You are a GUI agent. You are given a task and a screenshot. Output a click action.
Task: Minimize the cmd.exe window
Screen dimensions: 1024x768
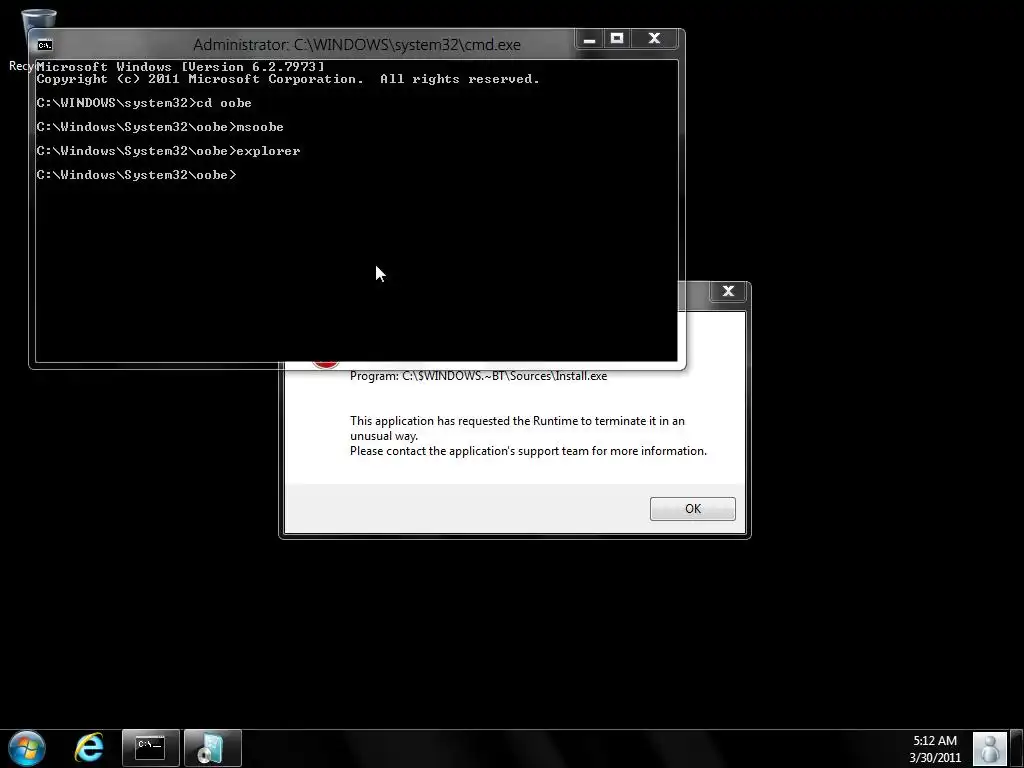point(589,39)
